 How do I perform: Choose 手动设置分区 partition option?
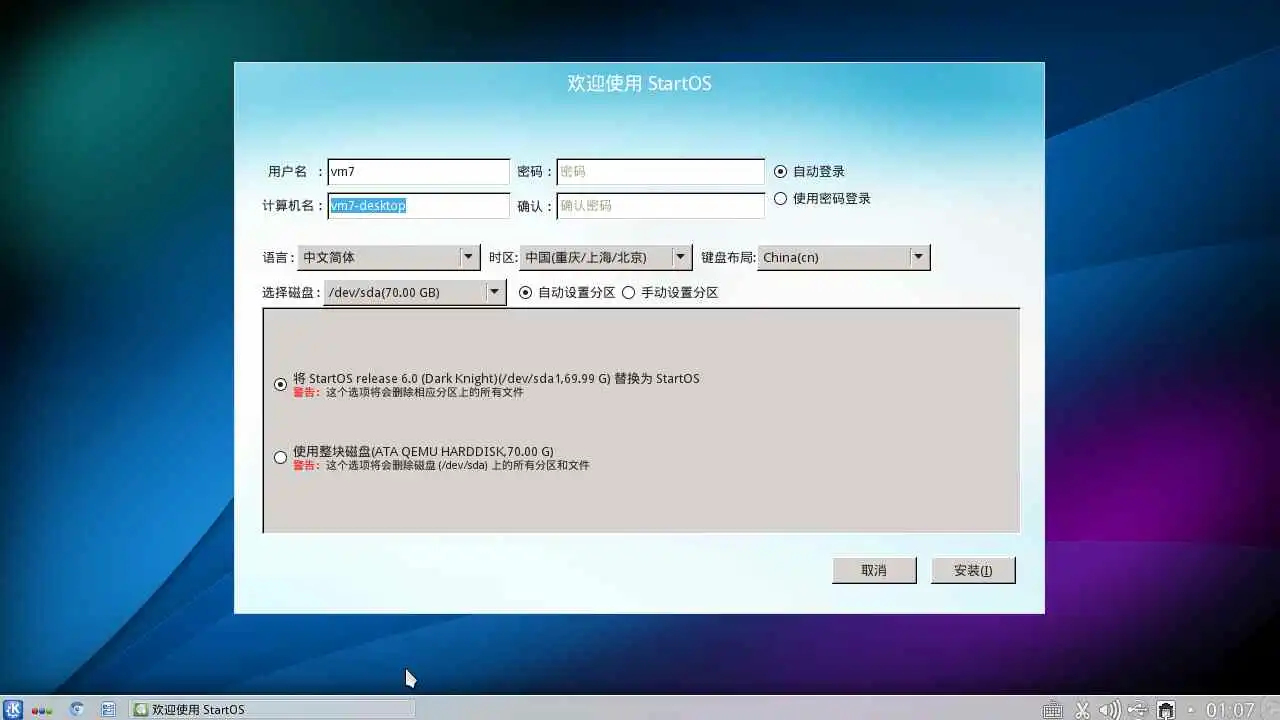point(670,292)
